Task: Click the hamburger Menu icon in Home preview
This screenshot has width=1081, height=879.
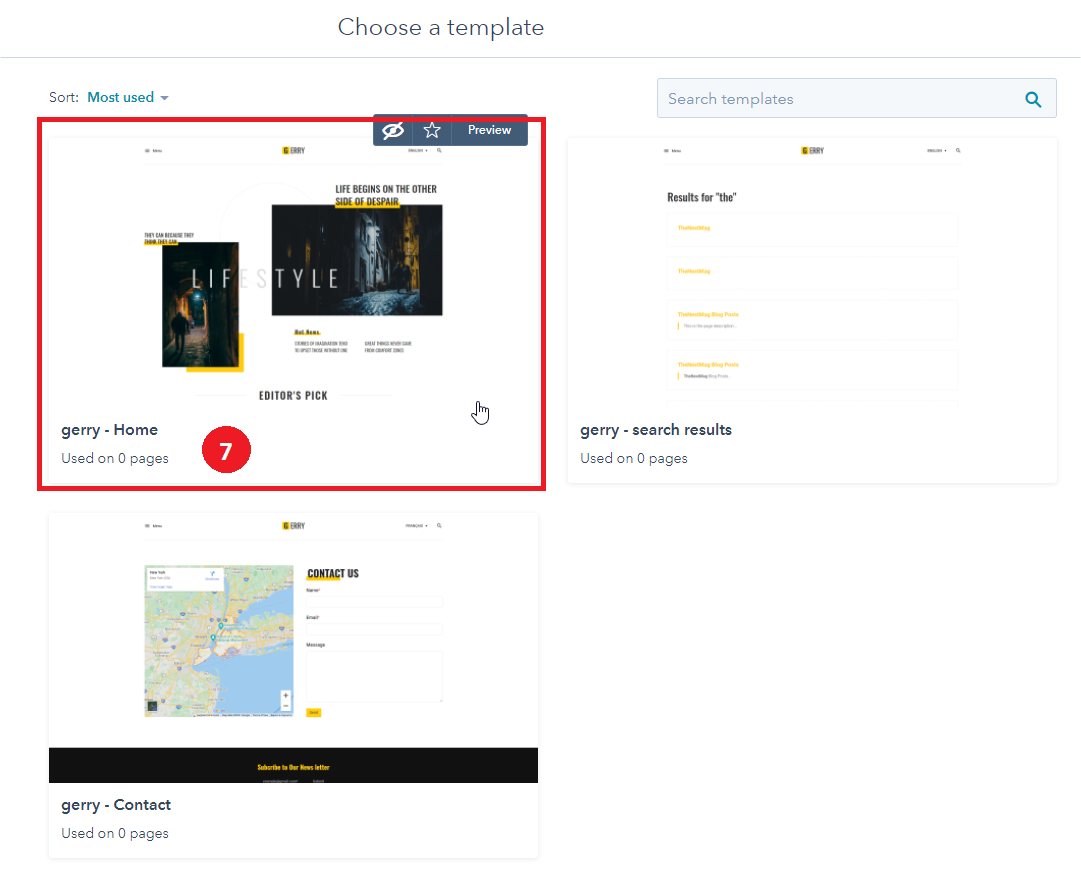Action: coord(148,151)
